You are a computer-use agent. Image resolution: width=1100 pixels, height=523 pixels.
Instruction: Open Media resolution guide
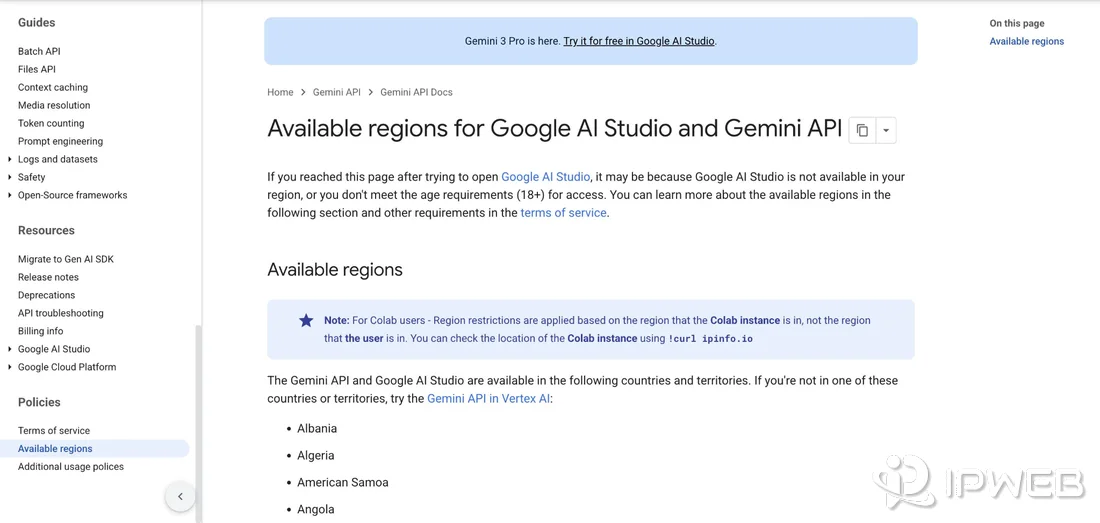point(54,105)
